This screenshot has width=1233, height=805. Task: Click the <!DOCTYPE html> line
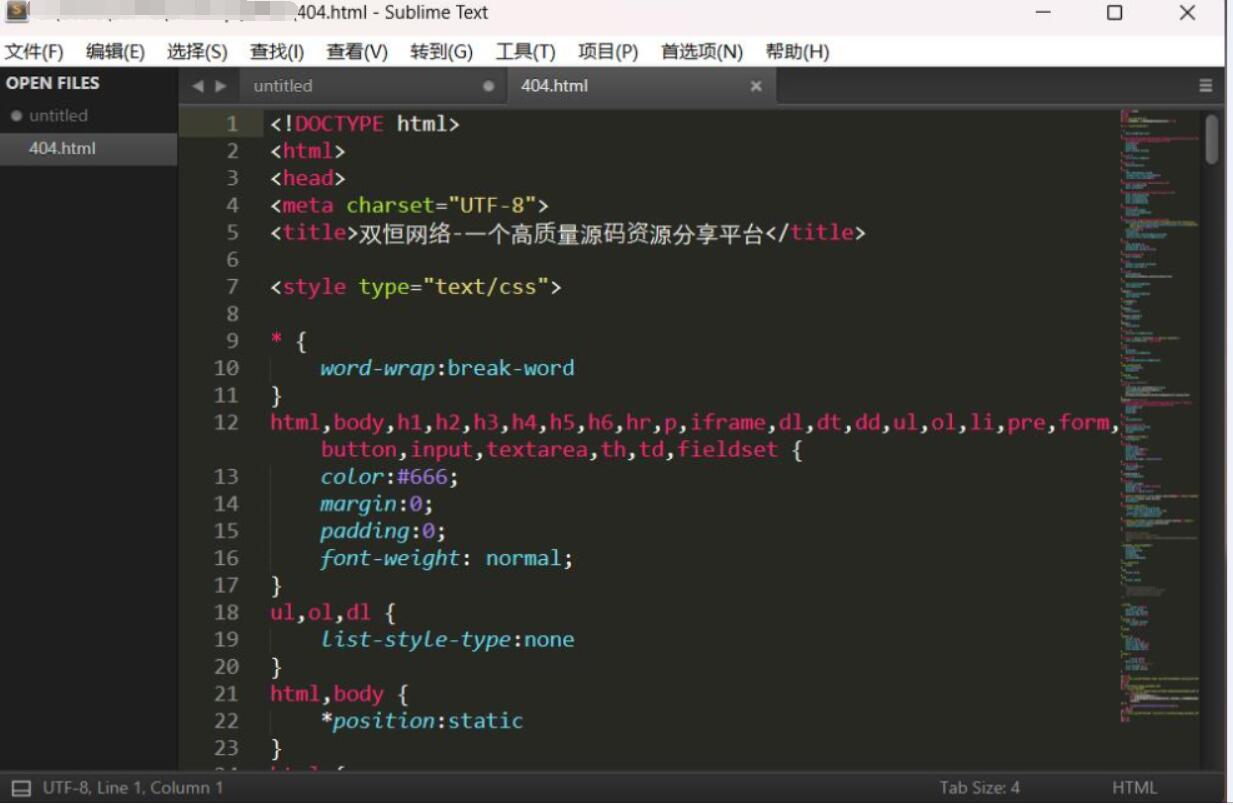pos(365,124)
